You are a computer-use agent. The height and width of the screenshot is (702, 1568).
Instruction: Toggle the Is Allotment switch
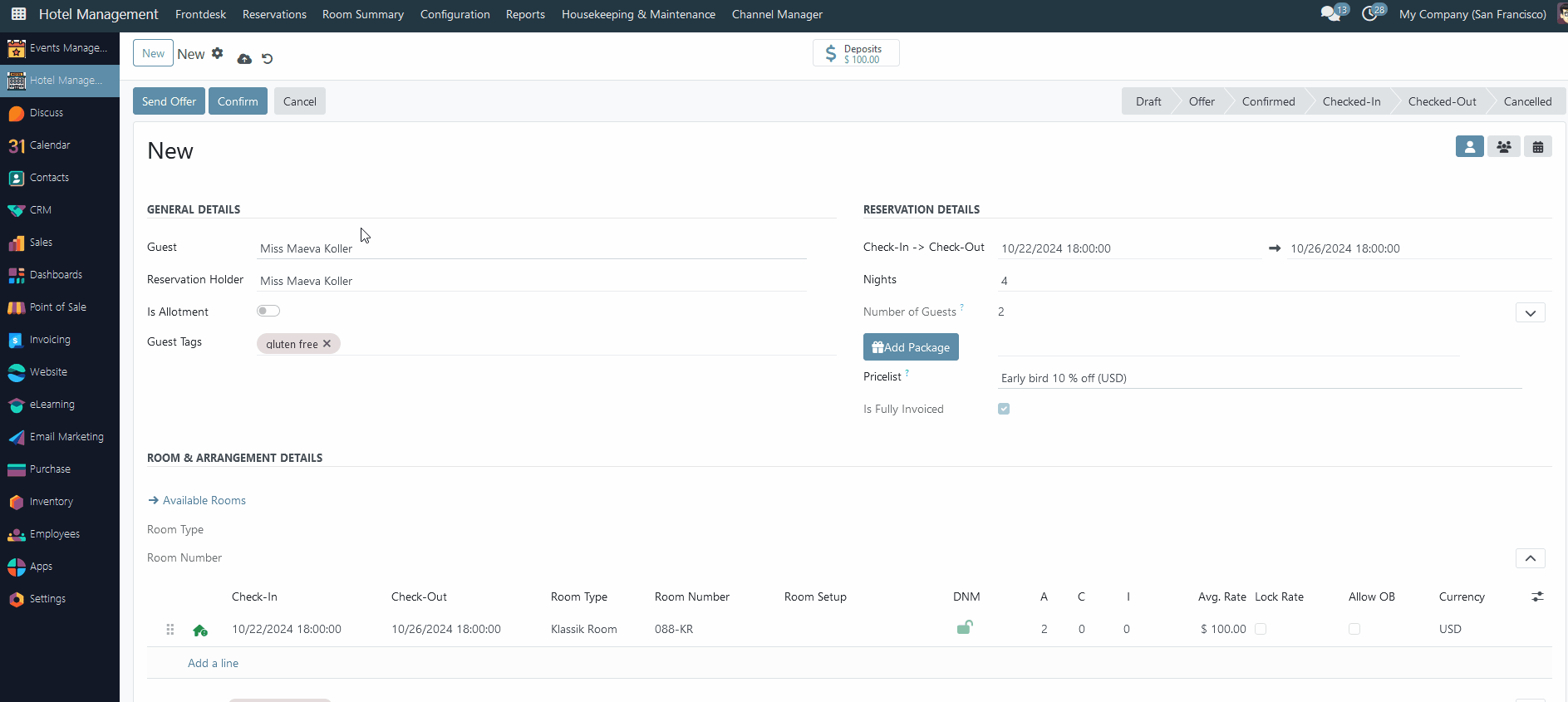(268, 311)
